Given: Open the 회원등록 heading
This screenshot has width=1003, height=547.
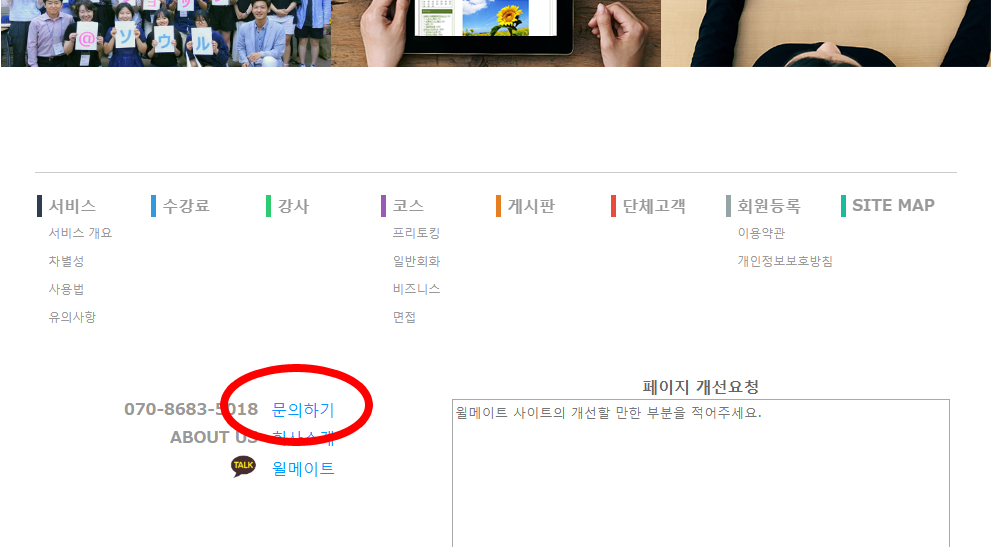Looking at the screenshot, I should click(769, 206).
